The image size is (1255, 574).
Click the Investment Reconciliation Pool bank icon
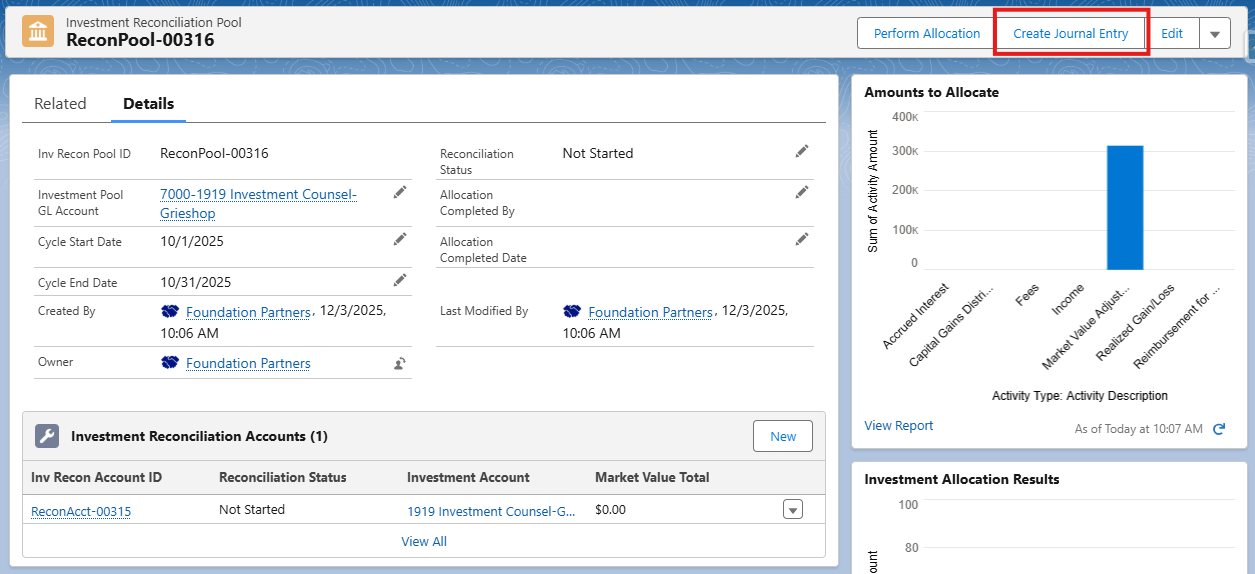[38, 31]
